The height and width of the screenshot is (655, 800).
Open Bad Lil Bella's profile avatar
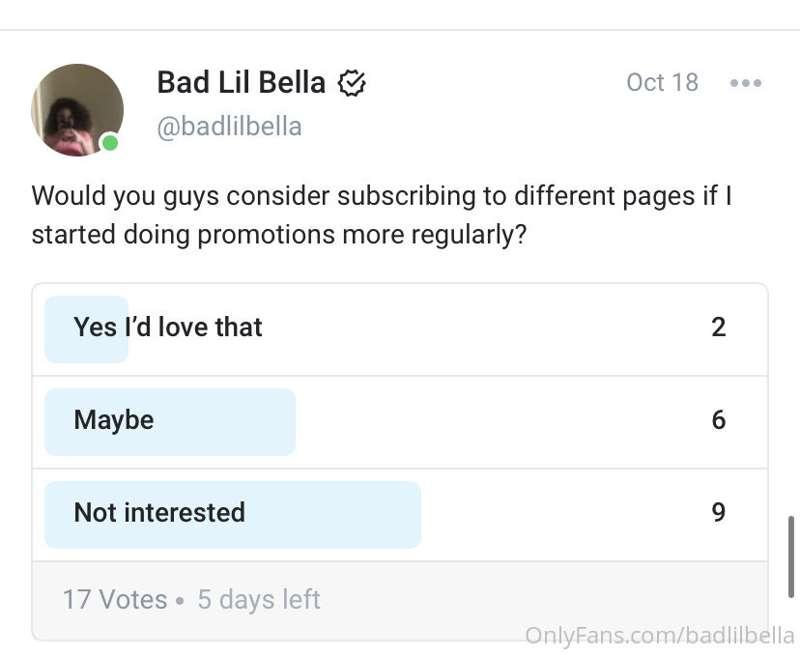78,110
